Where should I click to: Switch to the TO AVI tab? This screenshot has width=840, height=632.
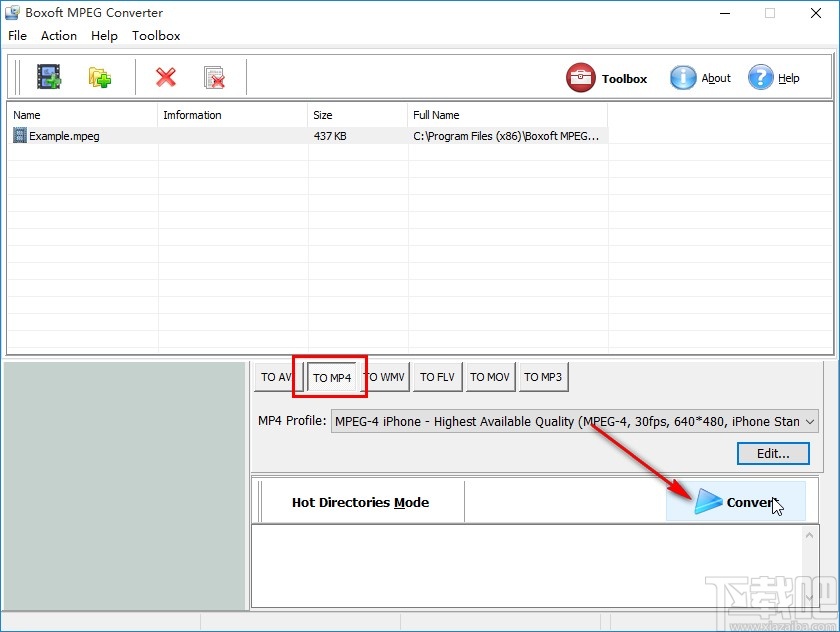275,377
